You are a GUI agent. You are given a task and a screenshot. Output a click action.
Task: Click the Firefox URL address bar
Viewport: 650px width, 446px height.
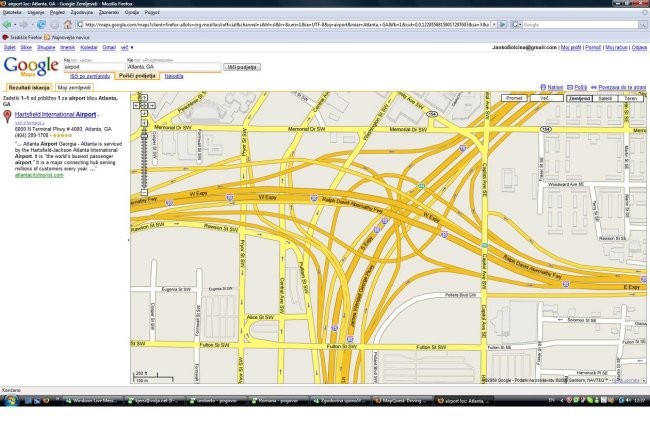[x=286, y=25]
